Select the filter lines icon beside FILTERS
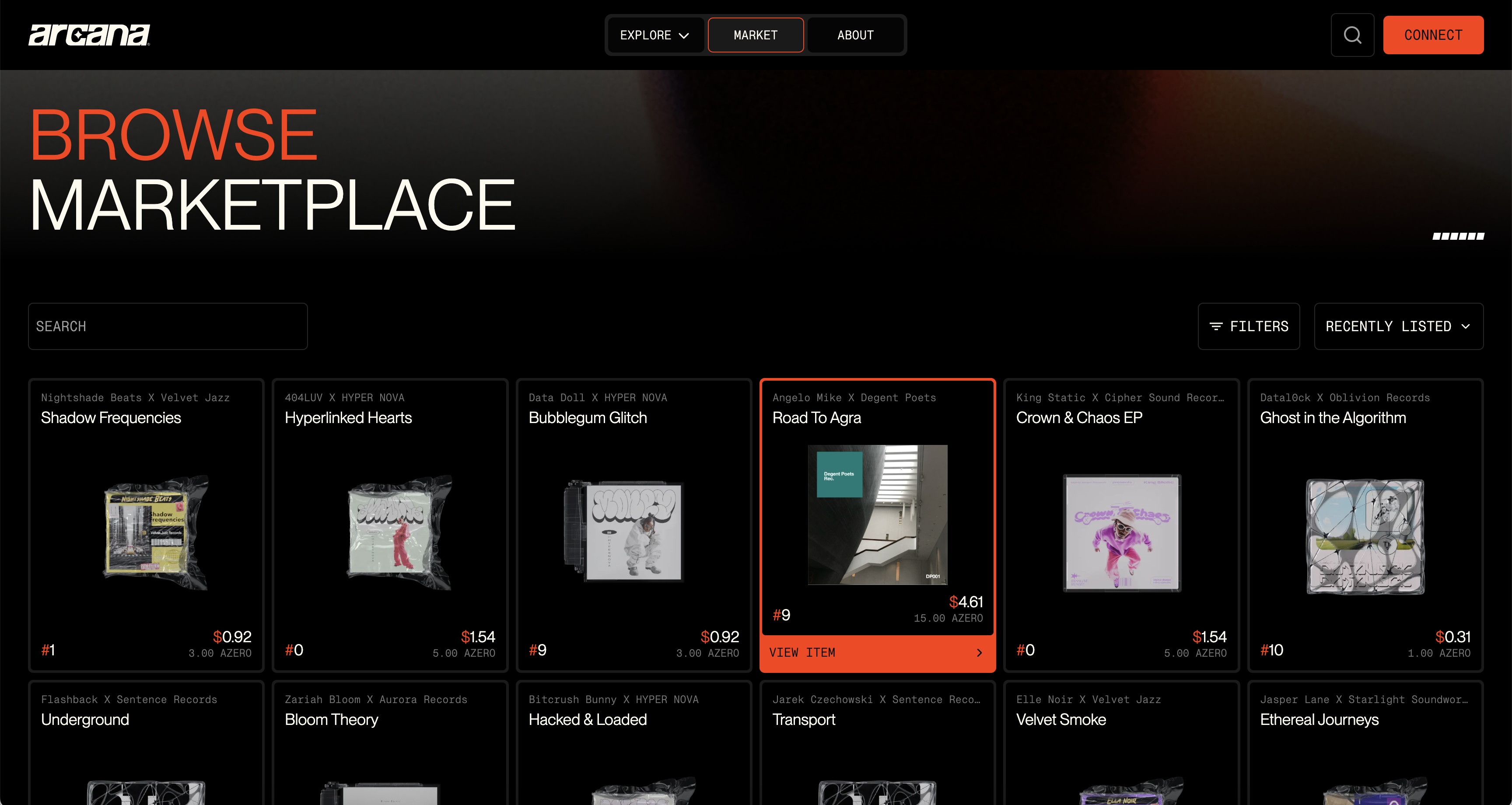The height and width of the screenshot is (805, 1512). [1216, 326]
